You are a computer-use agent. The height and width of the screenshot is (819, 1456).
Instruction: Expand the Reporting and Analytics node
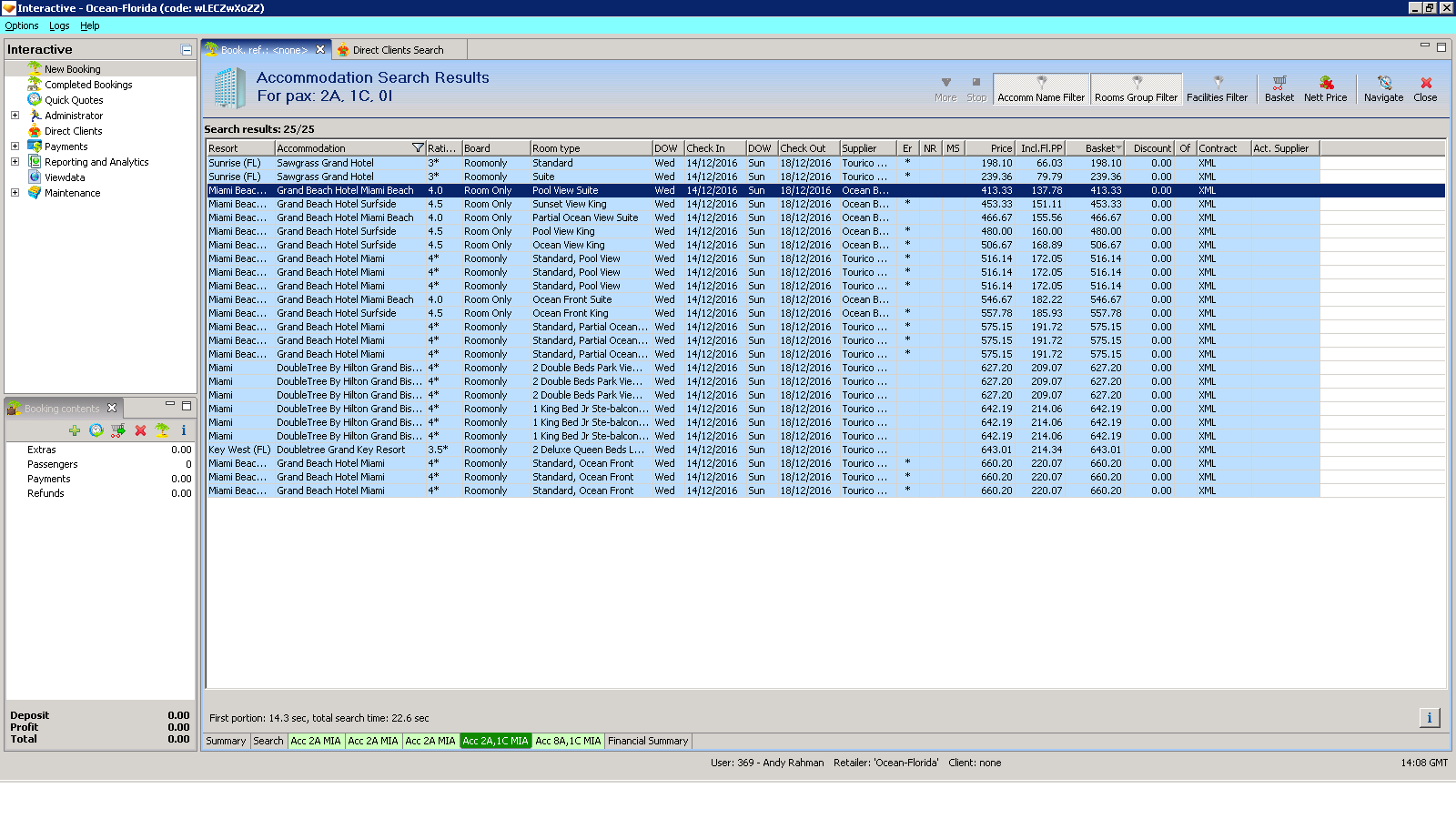pos(15,162)
